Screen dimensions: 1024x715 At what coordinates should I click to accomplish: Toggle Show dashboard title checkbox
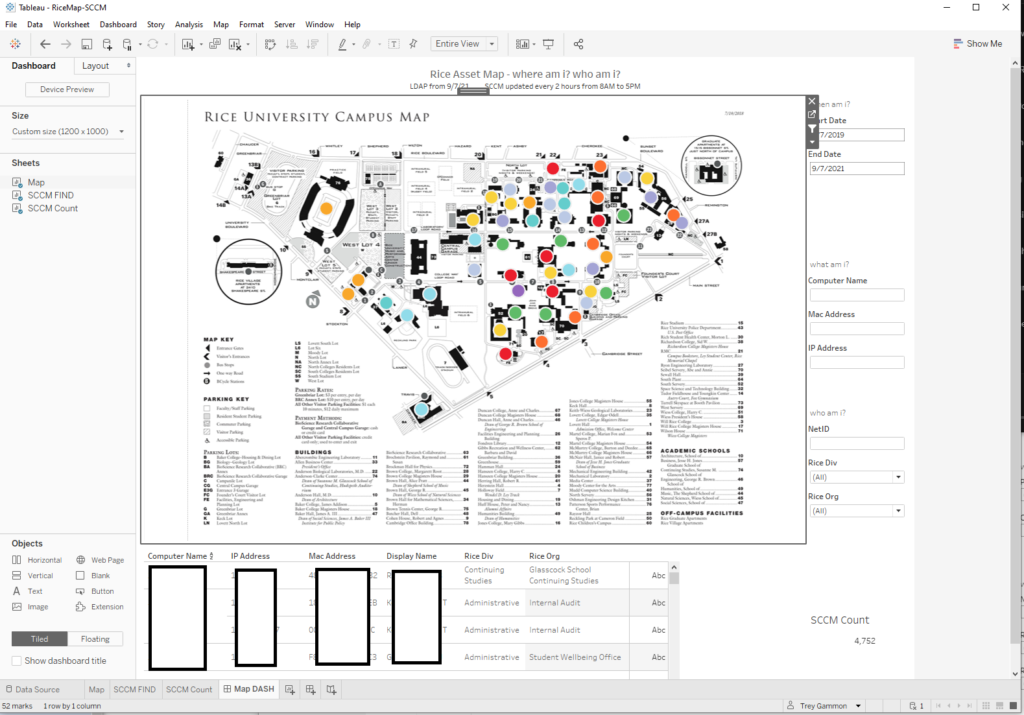[17, 661]
